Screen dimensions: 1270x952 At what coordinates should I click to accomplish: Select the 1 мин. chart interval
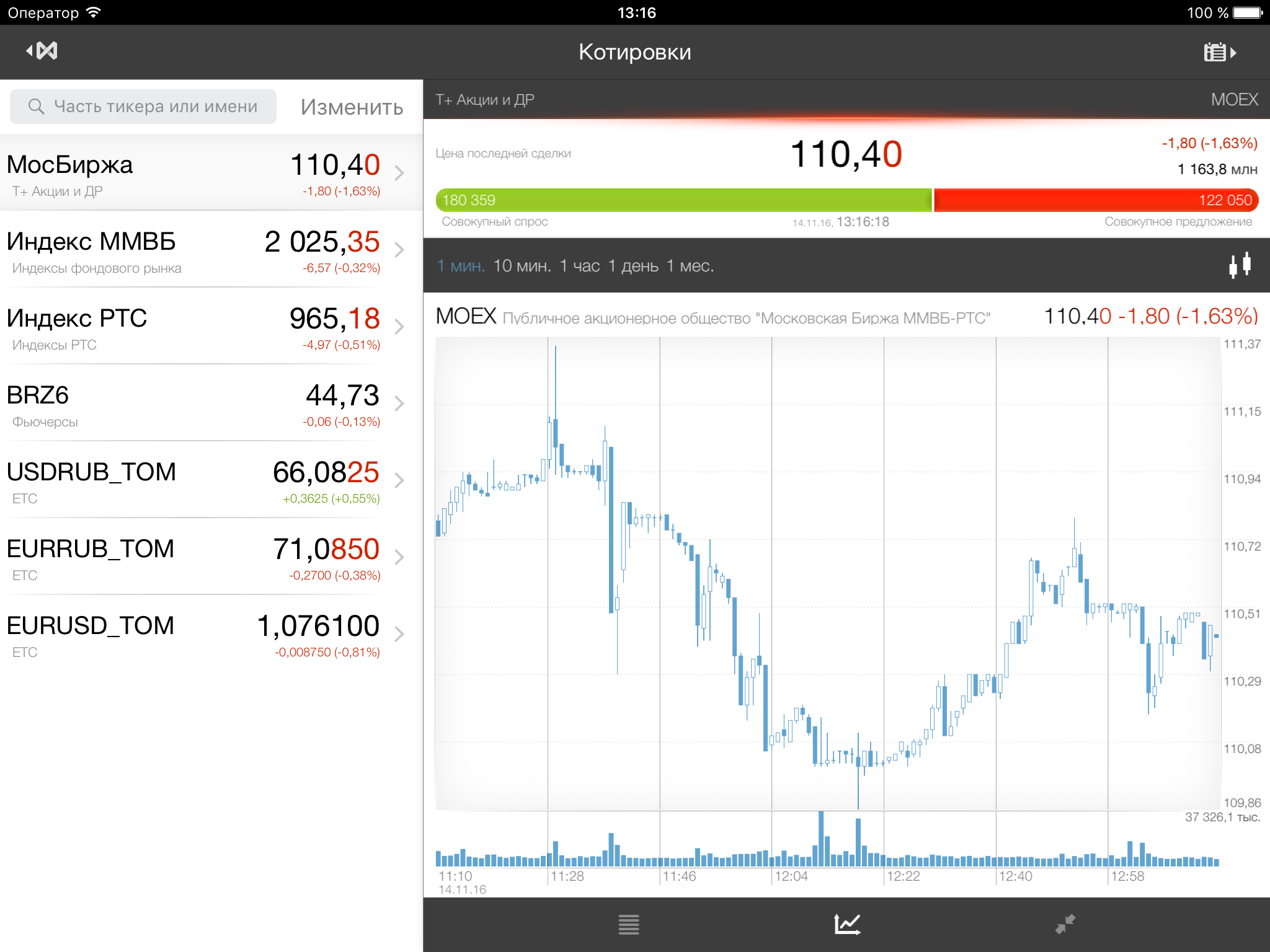pyautogui.click(x=460, y=266)
